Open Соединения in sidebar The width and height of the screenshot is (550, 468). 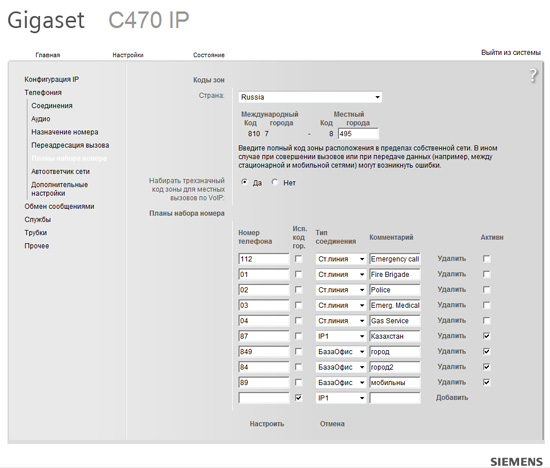click(x=52, y=106)
